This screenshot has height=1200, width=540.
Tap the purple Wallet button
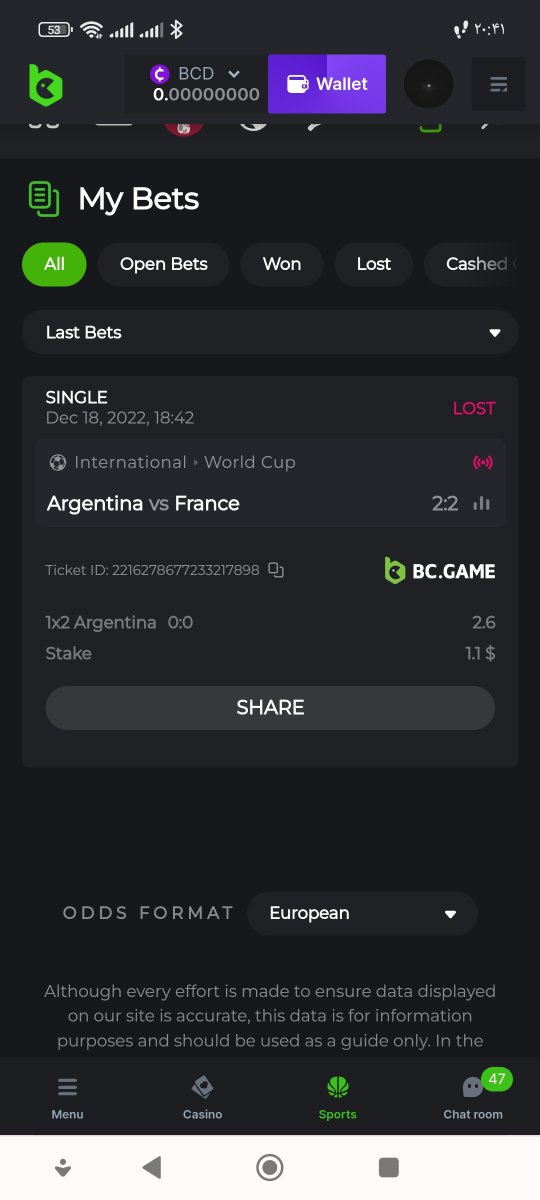[327, 84]
